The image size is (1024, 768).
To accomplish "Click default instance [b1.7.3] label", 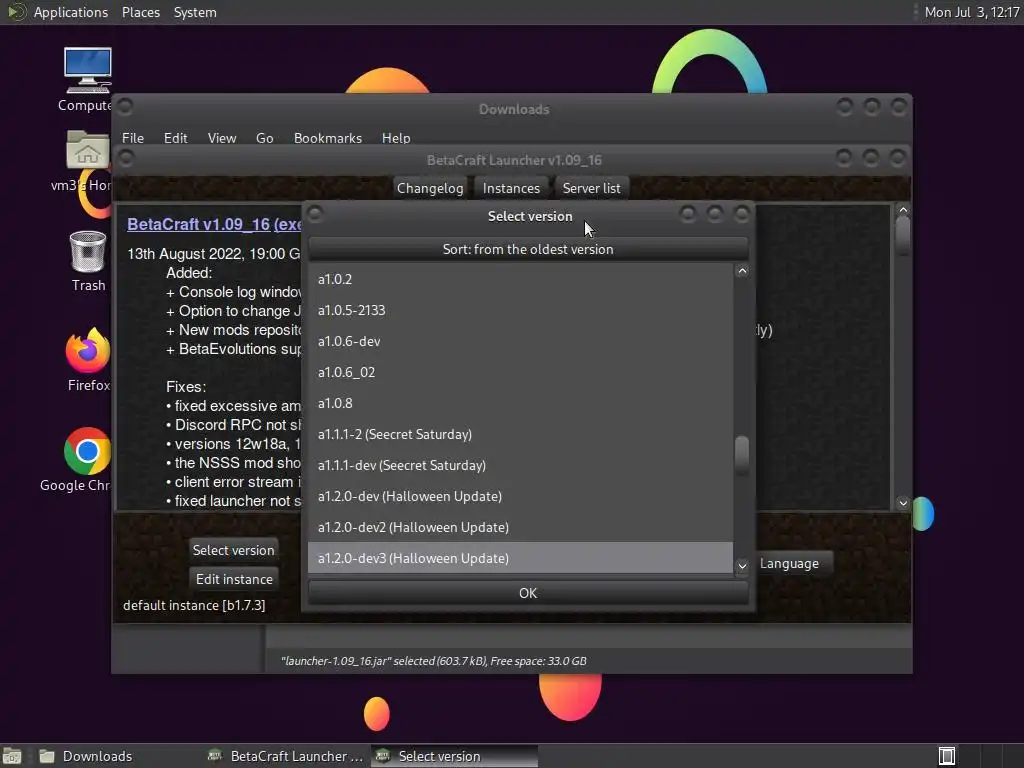I will coord(194,605).
